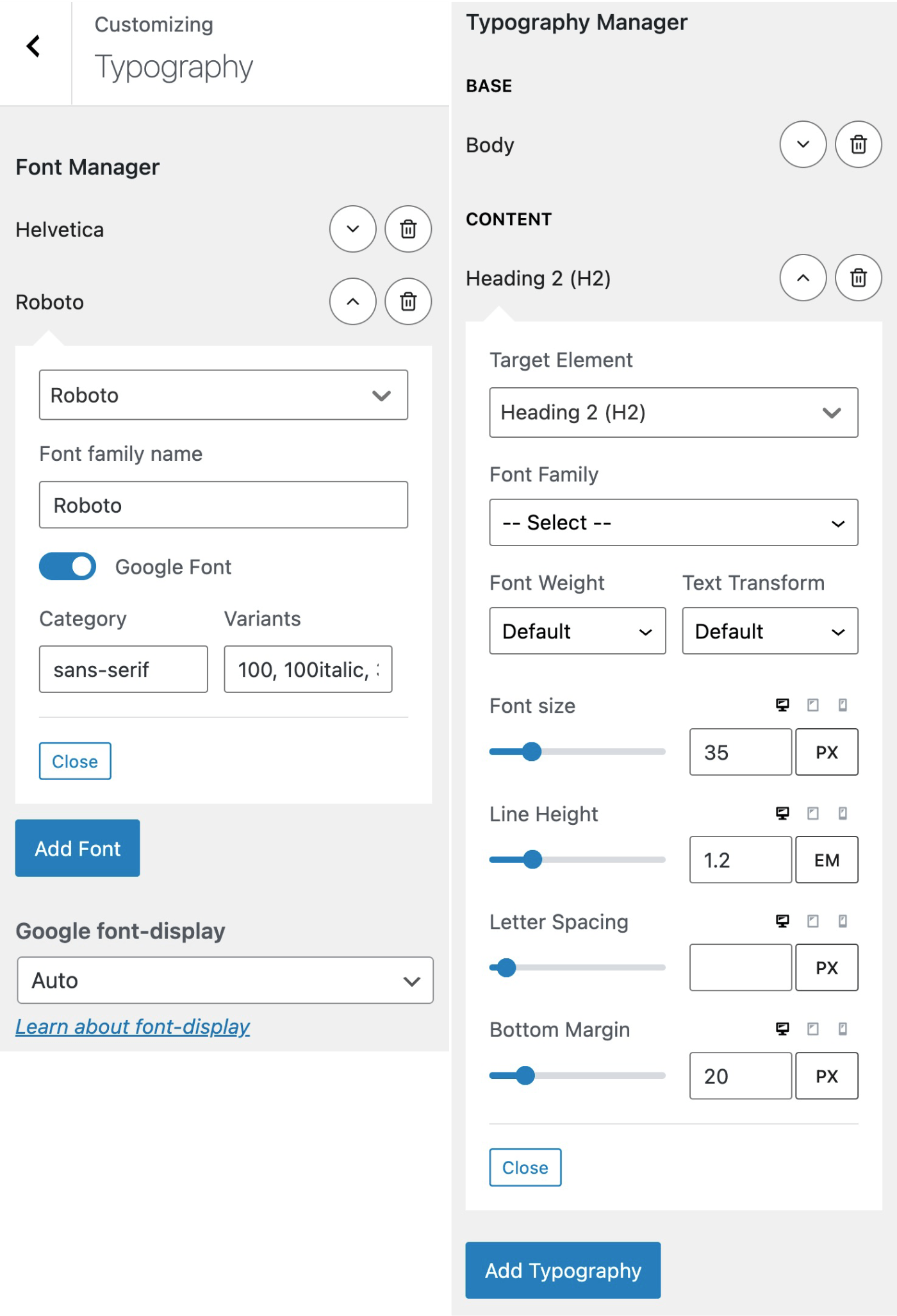Collapse the Heading 2 (H2) panel chevron
Viewport: 897px width, 1316px height.
click(x=803, y=278)
